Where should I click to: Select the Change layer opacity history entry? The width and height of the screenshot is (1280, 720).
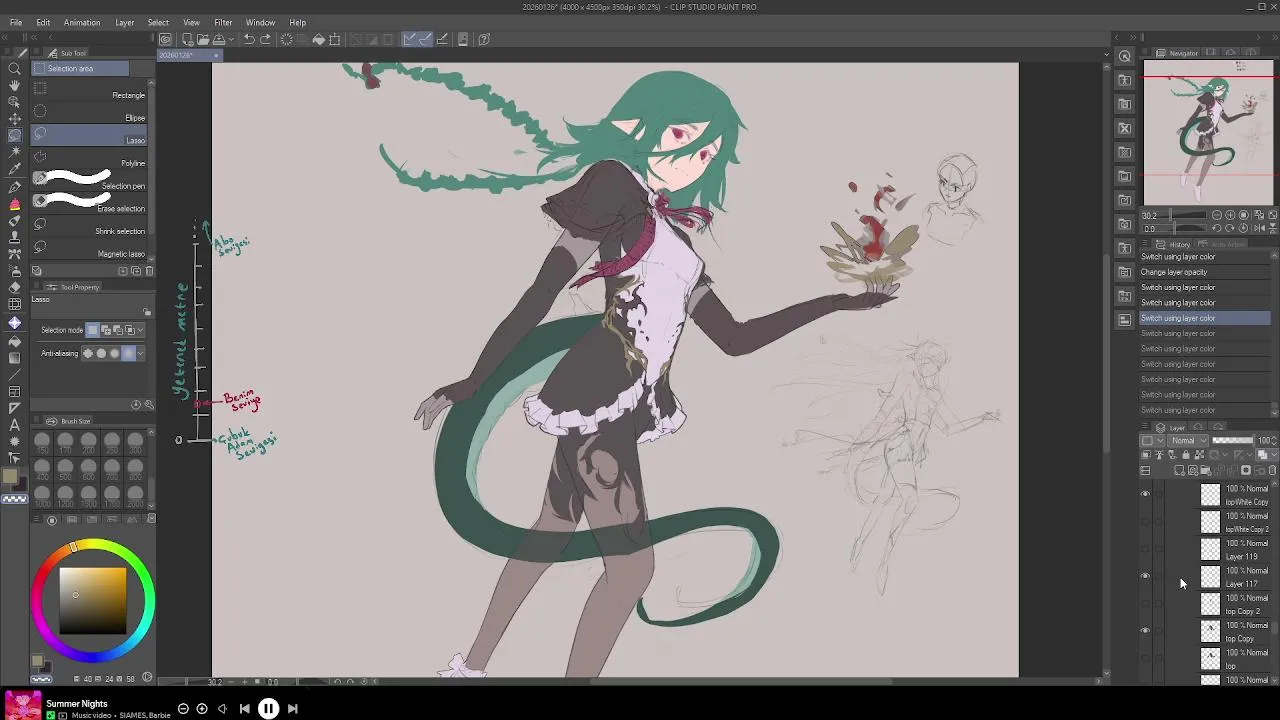pyautogui.click(x=1205, y=272)
